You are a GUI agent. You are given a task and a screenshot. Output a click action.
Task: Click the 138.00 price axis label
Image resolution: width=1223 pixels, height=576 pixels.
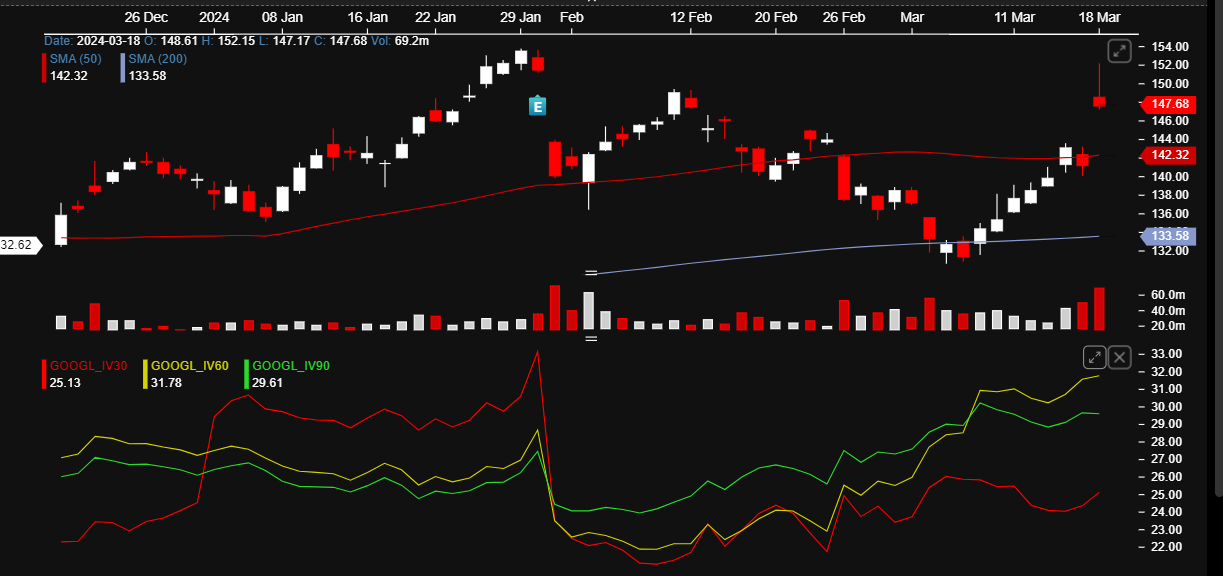pyautogui.click(x=1170, y=195)
